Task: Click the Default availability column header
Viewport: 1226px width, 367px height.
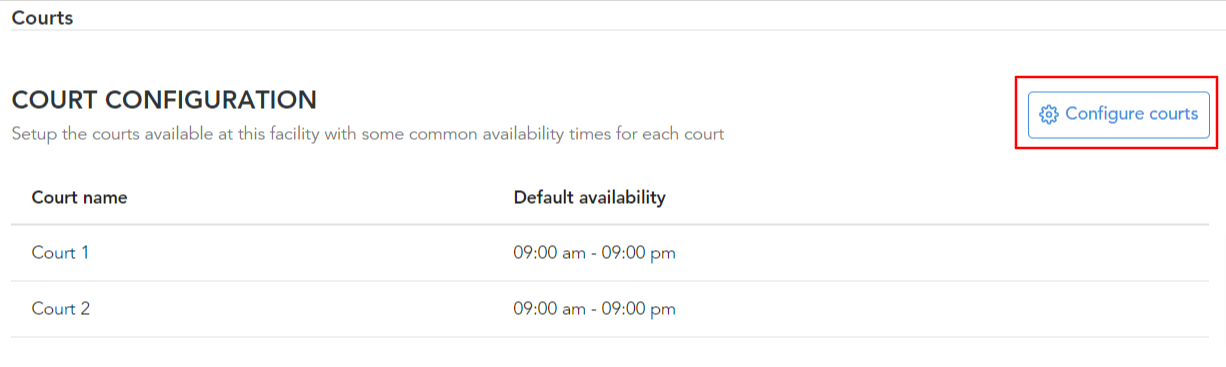Action: (x=589, y=197)
